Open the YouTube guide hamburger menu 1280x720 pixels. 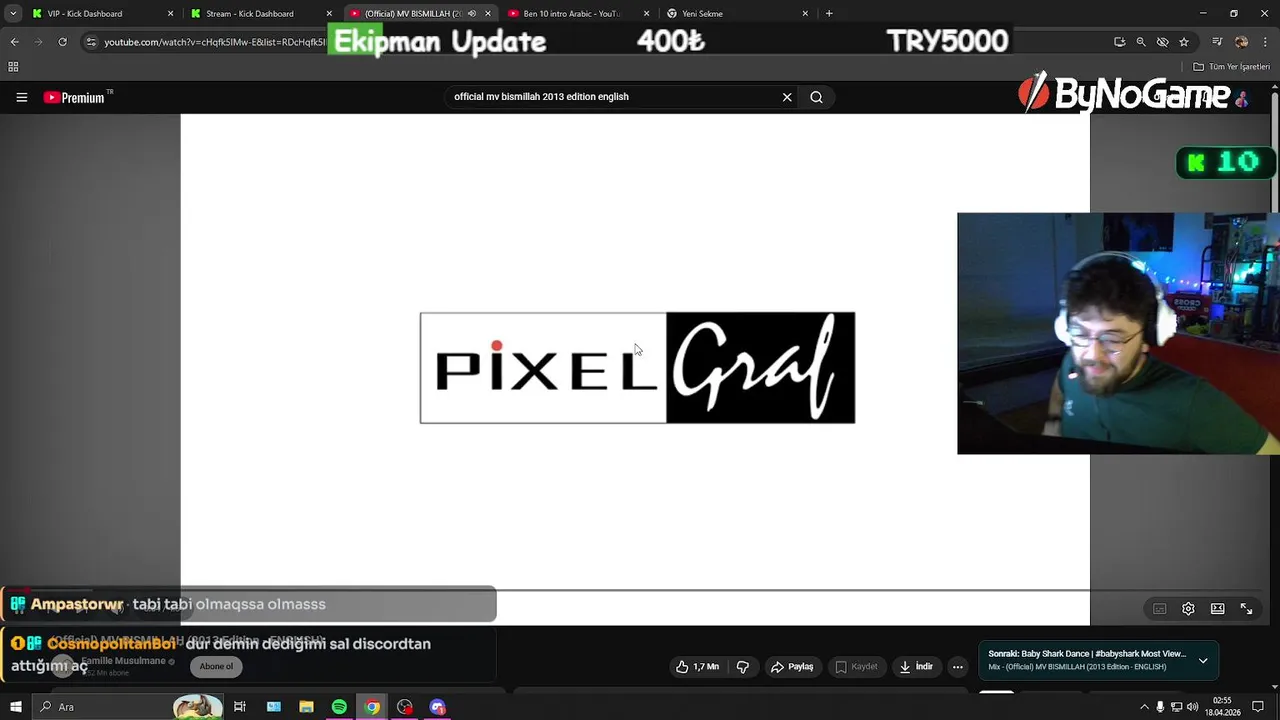[x=21, y=97]
